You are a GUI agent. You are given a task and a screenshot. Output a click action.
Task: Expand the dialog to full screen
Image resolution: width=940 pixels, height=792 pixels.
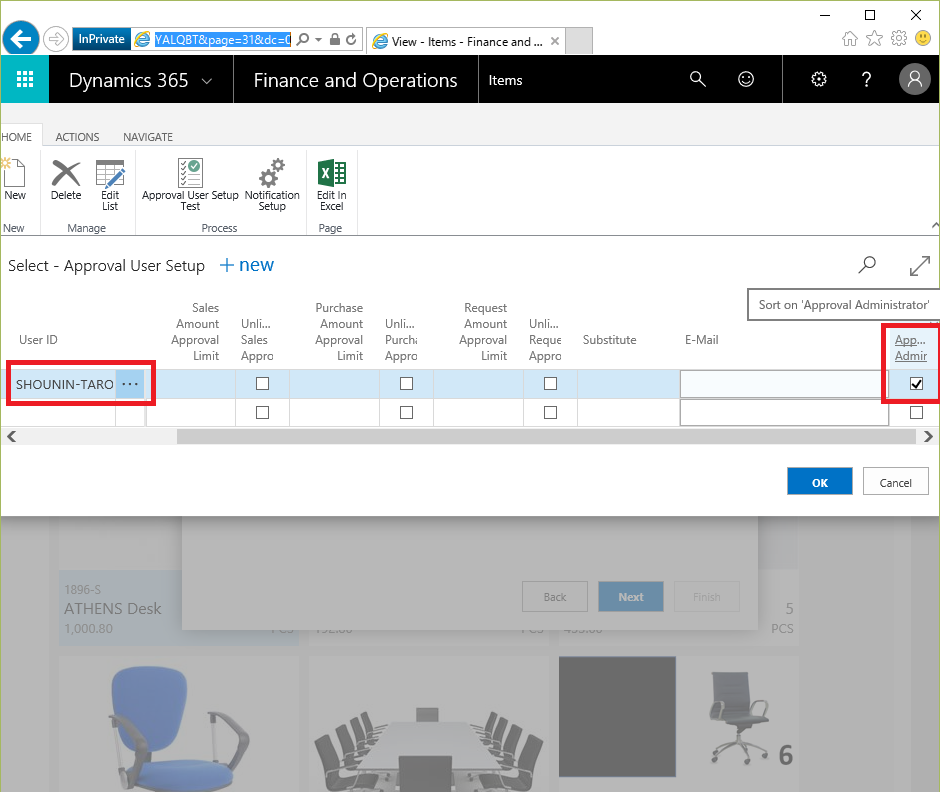(x=920, y=266)
